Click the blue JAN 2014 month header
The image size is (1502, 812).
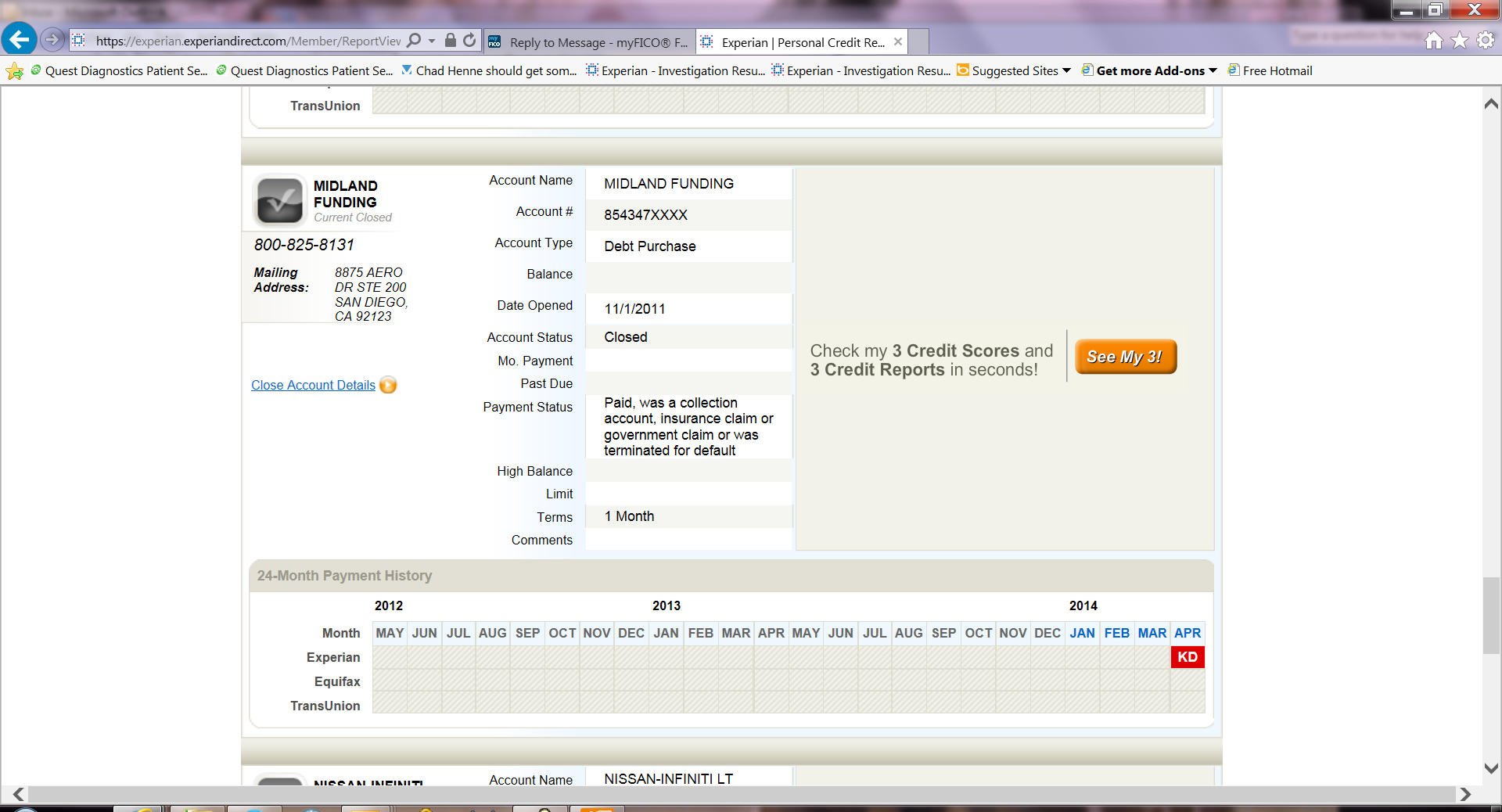coord(1083,633)
